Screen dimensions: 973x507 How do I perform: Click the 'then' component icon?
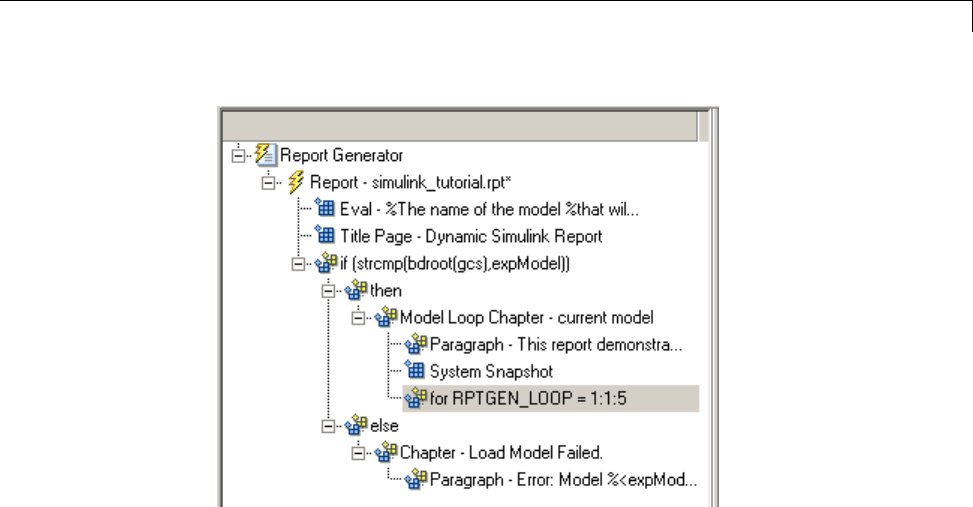click(x=356, y=290)
